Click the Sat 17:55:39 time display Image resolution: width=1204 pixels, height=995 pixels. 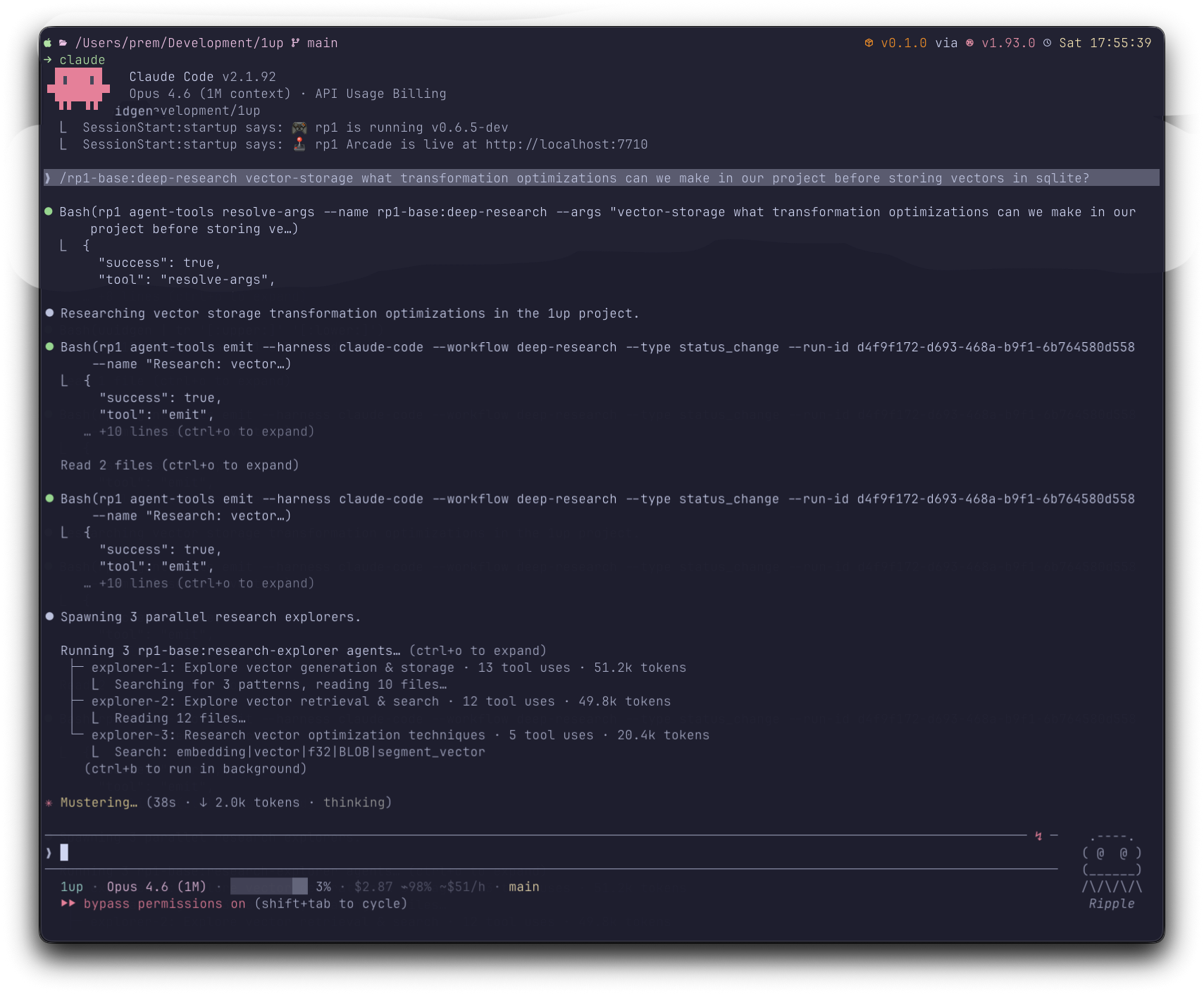tap(1105, 43)
